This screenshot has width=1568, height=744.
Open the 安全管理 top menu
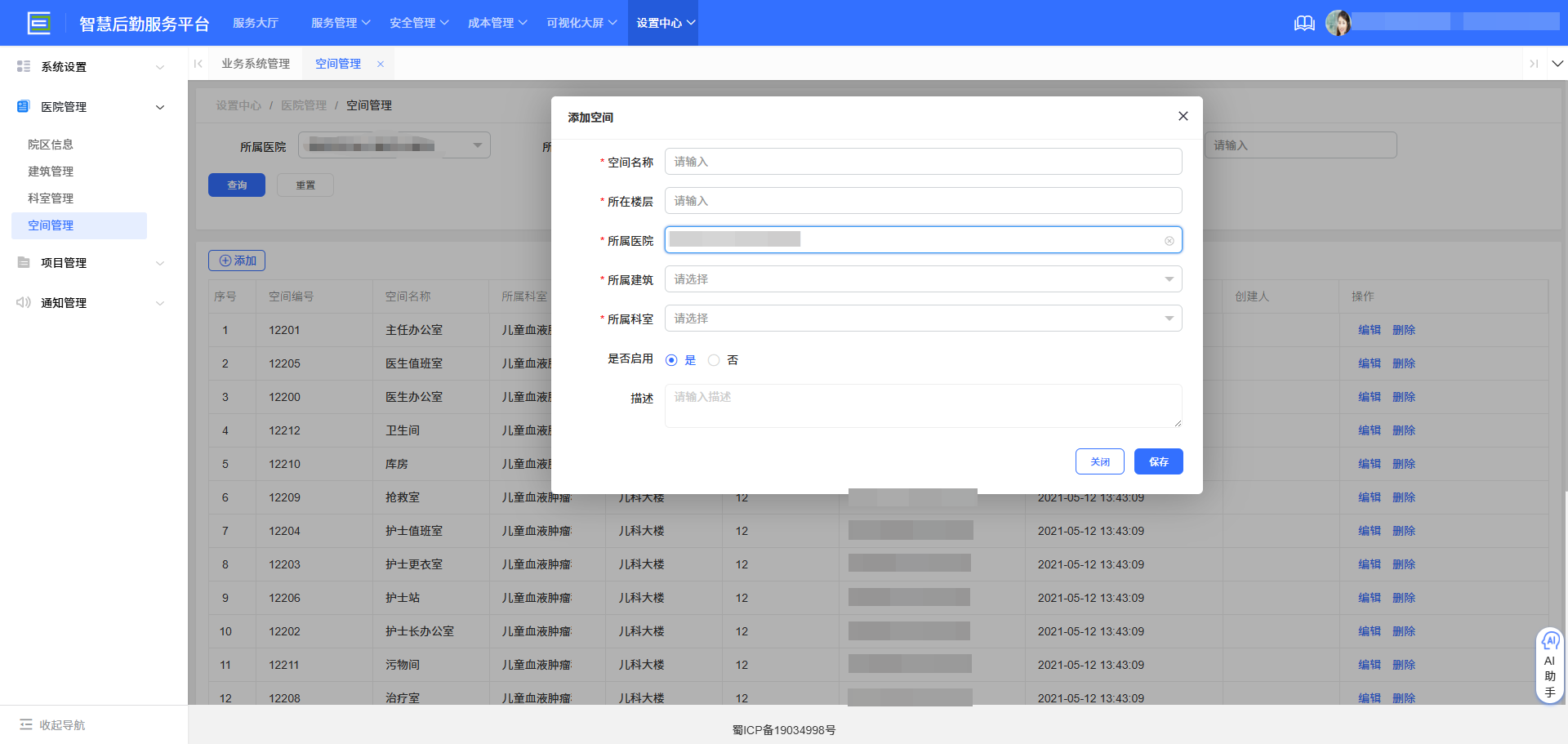(x=419, y=23)
